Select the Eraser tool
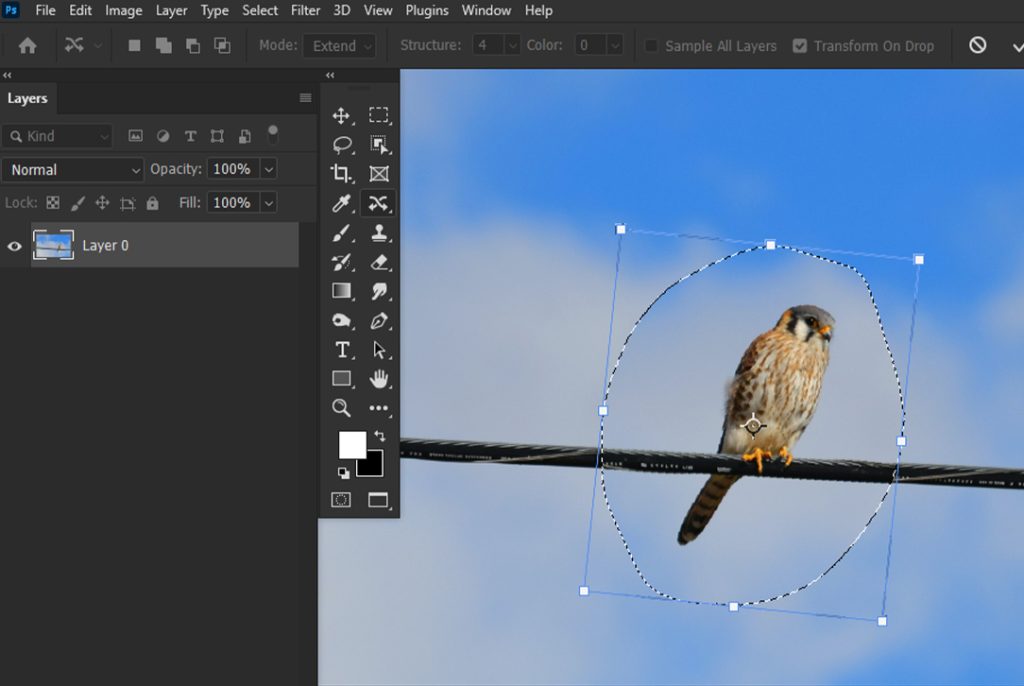1024x686 pixels. (x=379, y=262)
